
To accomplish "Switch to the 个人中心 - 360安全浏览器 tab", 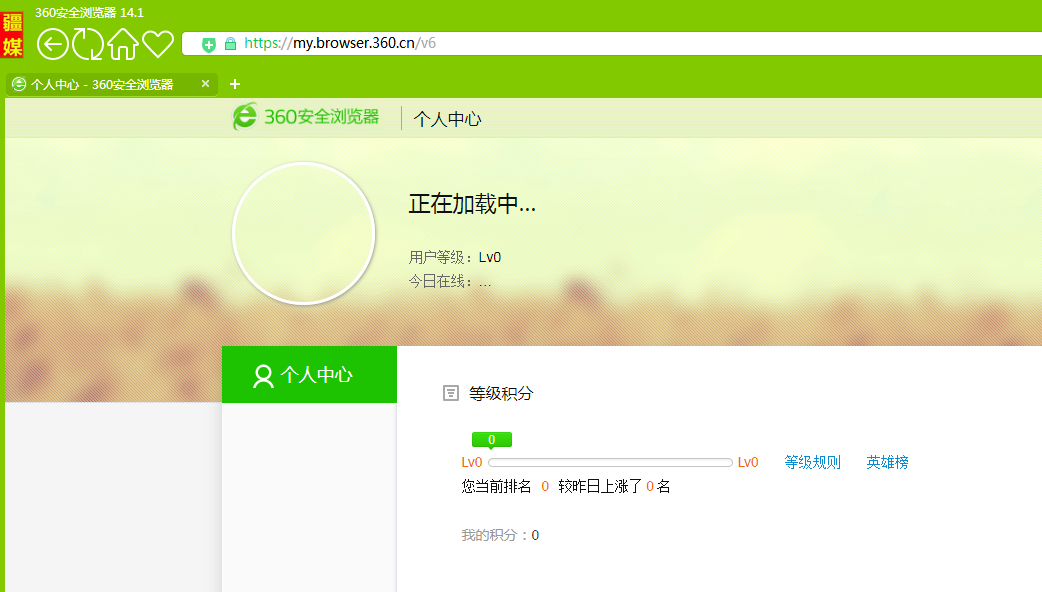I will pos(112,84).
